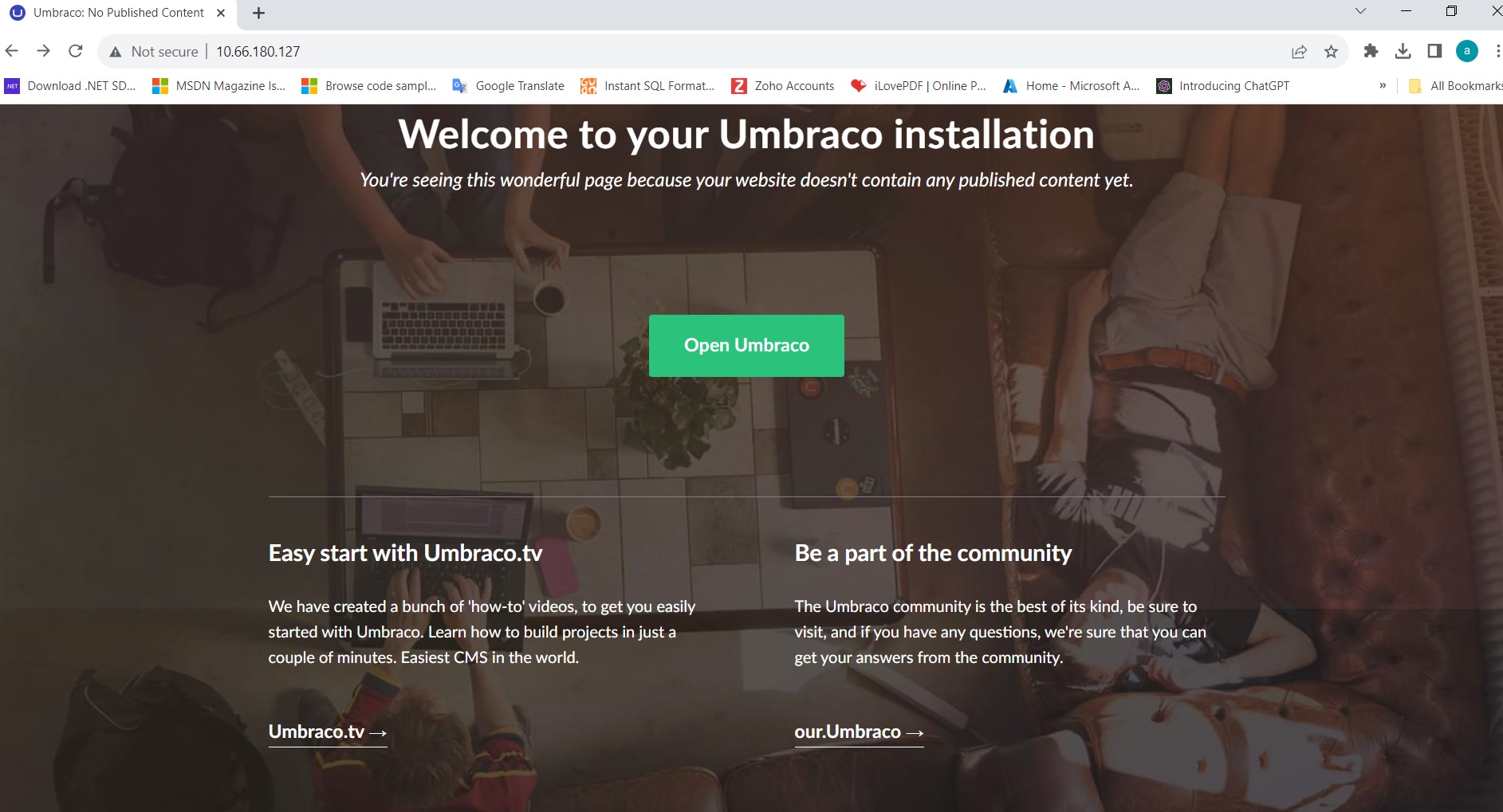The image size is (1503, 812).
Task: Go back to the previous page
Action: pyautogui.click(x=12, y=51)
